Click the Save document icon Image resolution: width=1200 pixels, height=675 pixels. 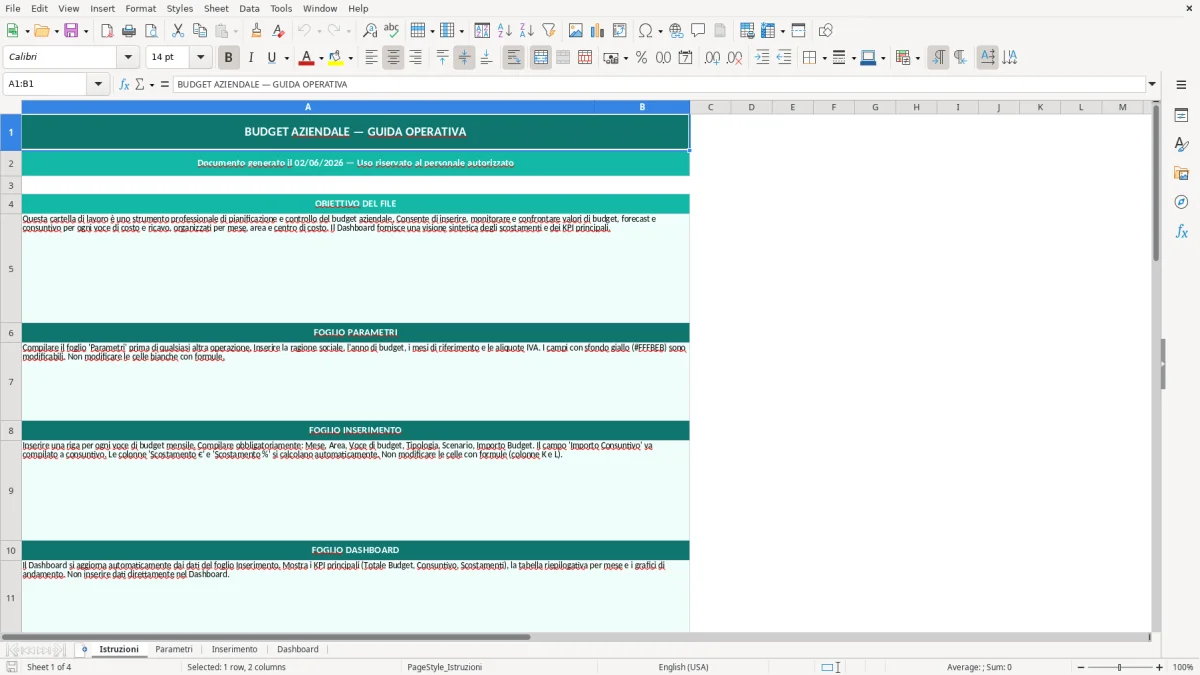pyautogui.click(x=71, y=31)
